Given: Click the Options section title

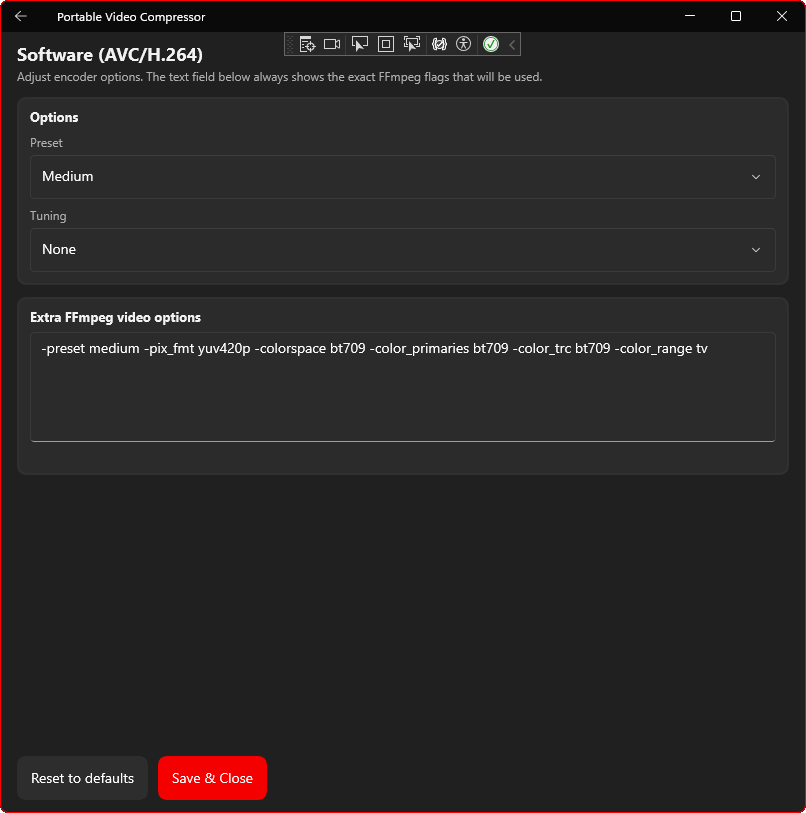Looking at the screenshot, I should pos(54,118).
